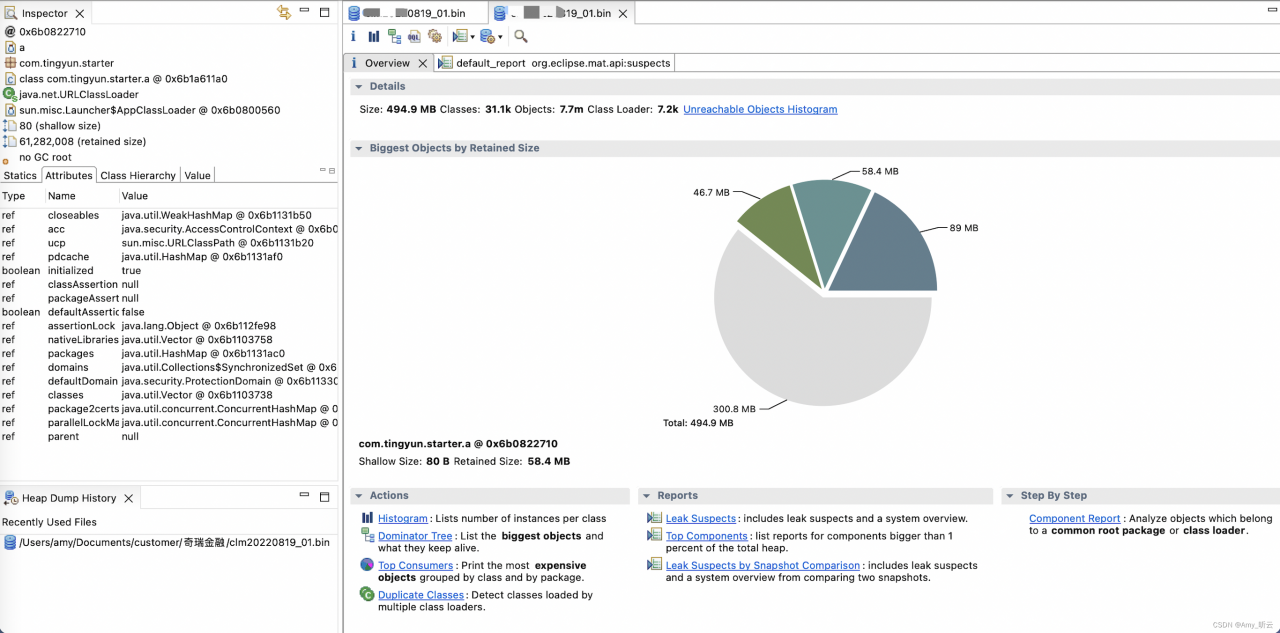Click the run report icon in toolbar
Image resolution: width=1280 pixels, height=633 pixels.
459,36
